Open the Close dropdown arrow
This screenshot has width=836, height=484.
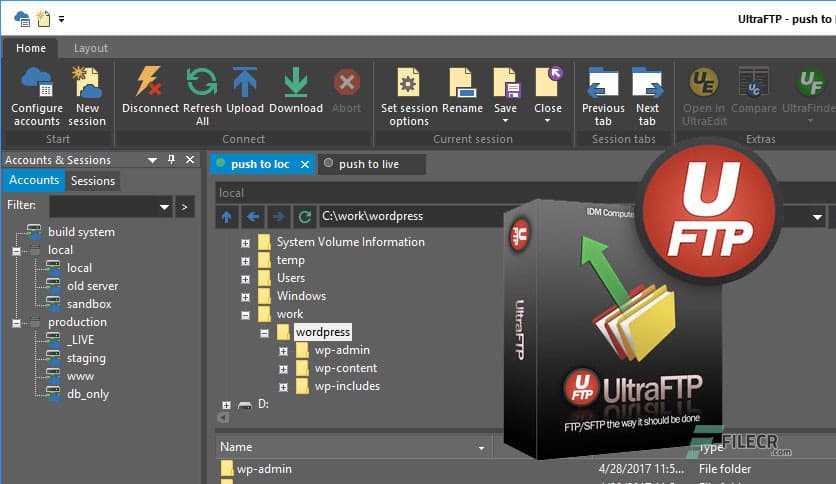[x=548, y=121]
